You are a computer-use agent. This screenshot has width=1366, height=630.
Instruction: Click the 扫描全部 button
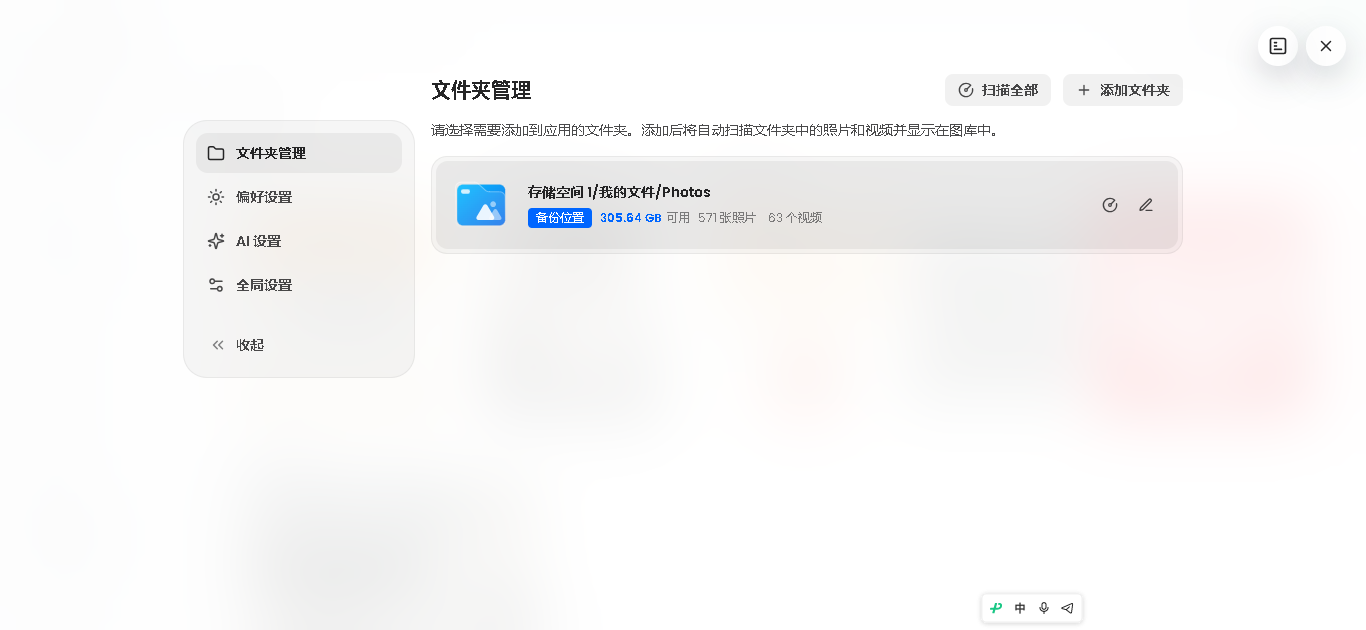click(998, 90)
